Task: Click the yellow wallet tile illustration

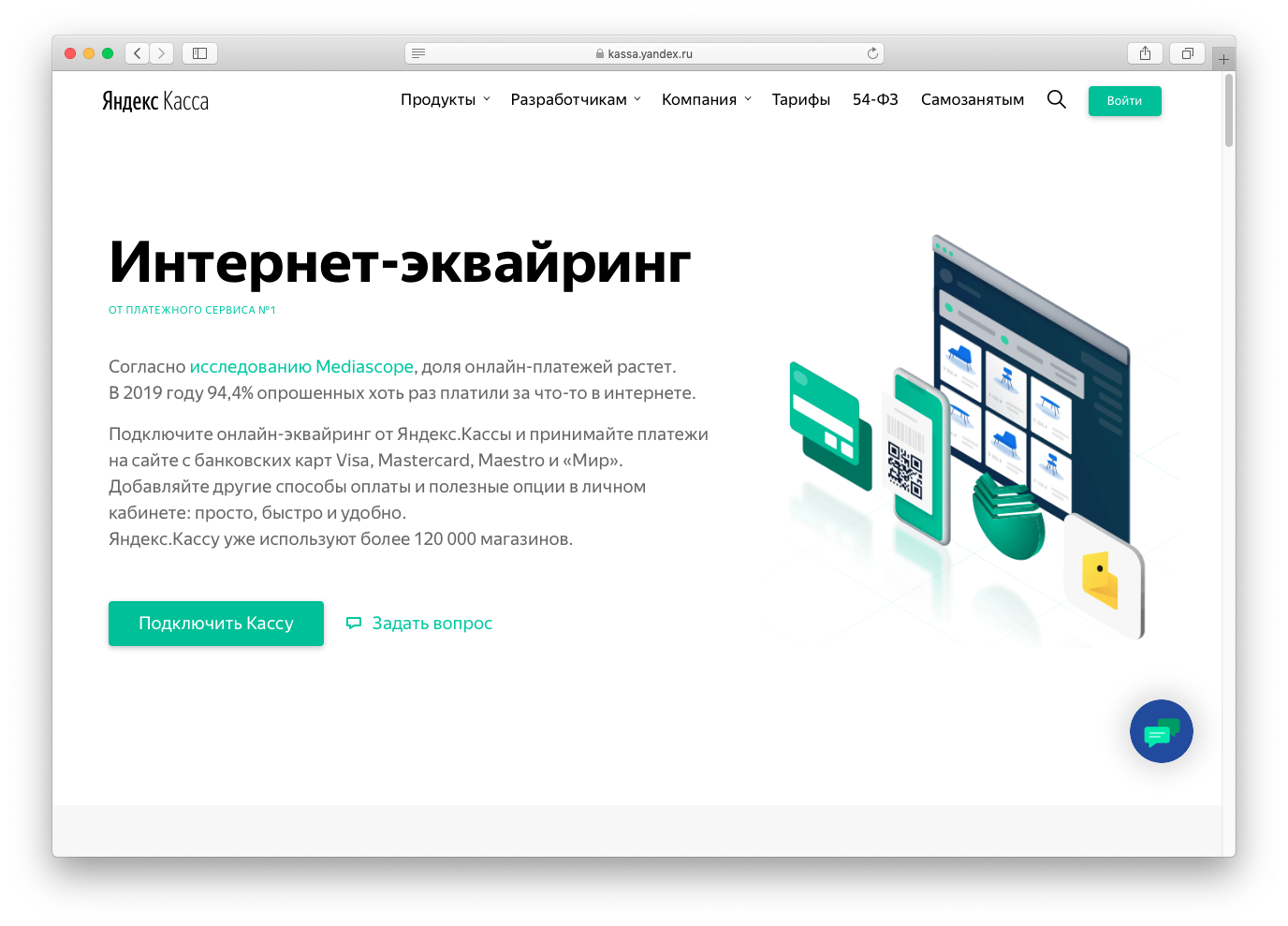Action: click(x=1105, y=577)
